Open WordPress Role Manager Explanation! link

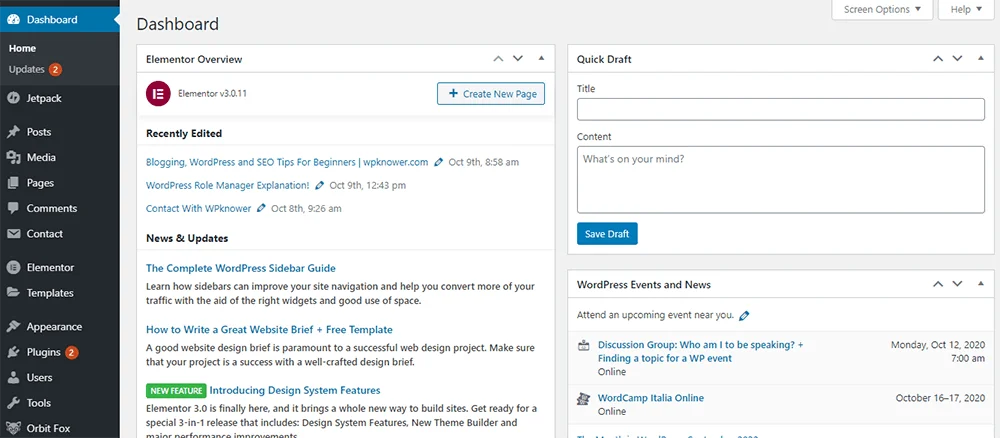(228, 186)
